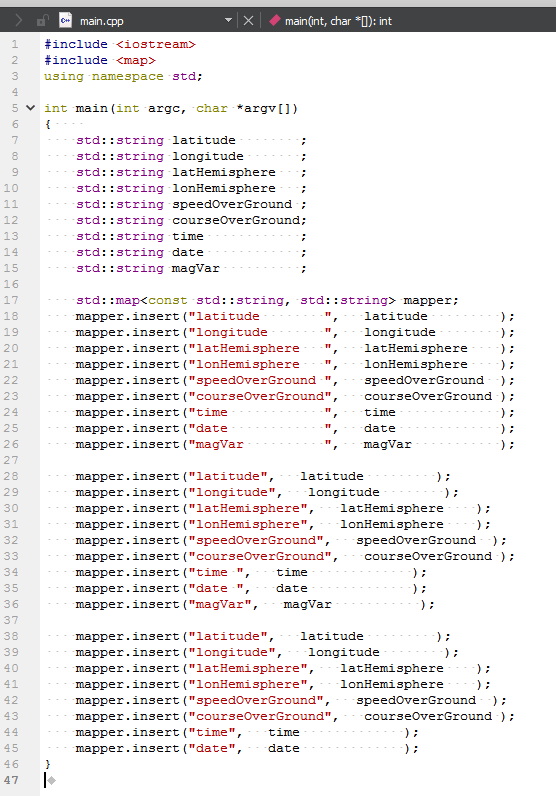Click the red diamond function symbol icon
The width and height of the screenshot is (556, 796).
point(275,20)
